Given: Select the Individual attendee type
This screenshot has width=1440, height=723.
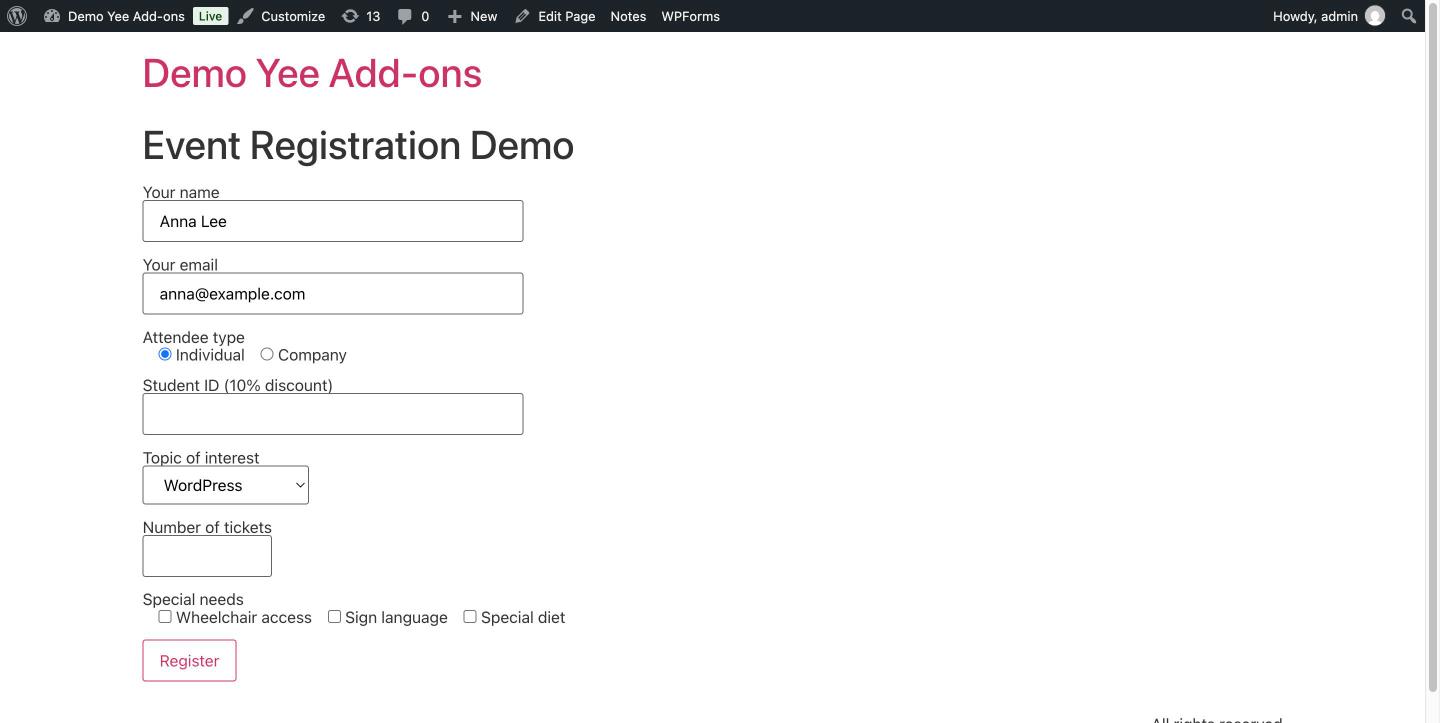Looking at the screenshot, I should [x=165, y=354].
